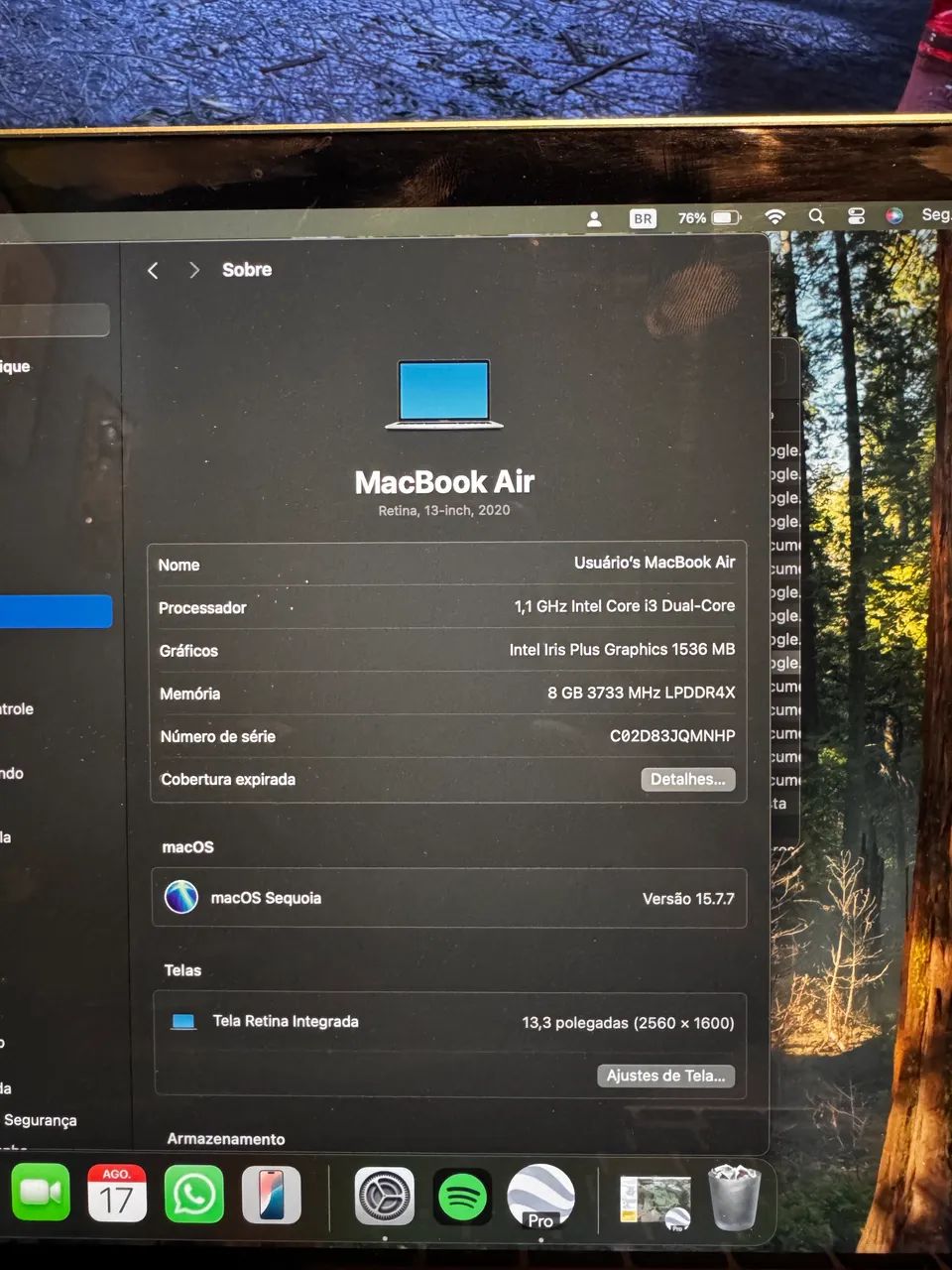Open the Trash in the Dock
952x1270 pixels.
coord(734,1199)
